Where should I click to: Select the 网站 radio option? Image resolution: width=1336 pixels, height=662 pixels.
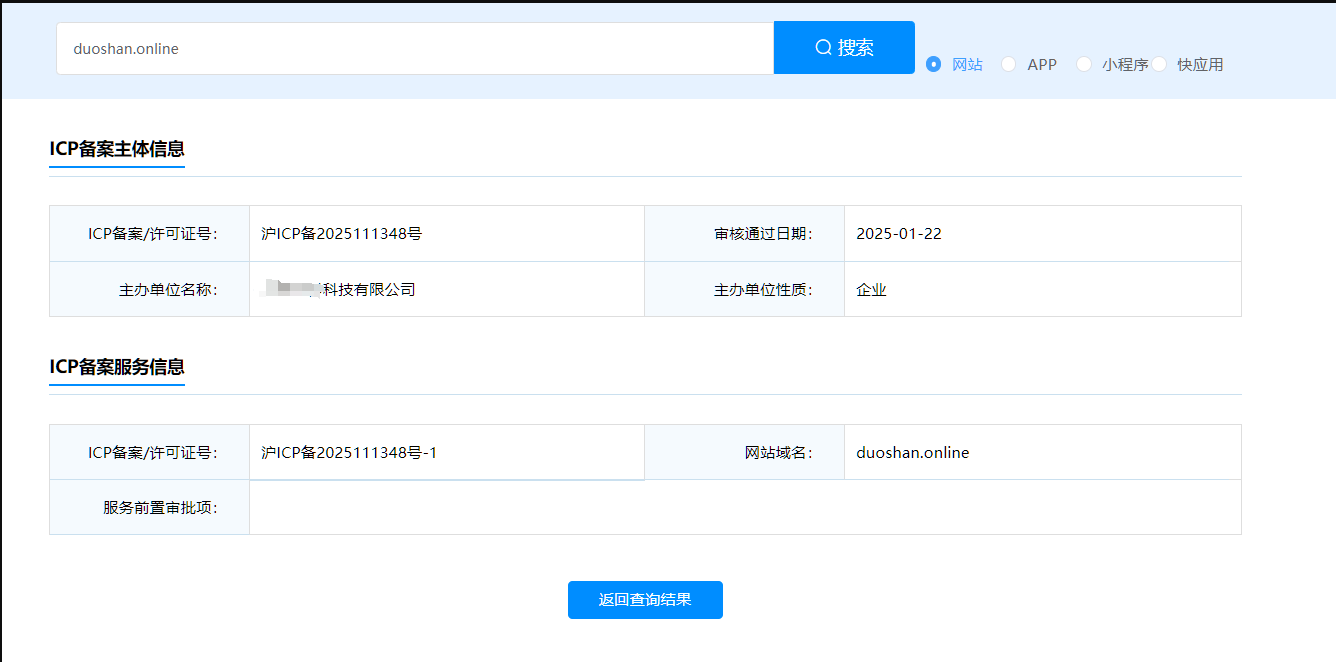[934, 64]
